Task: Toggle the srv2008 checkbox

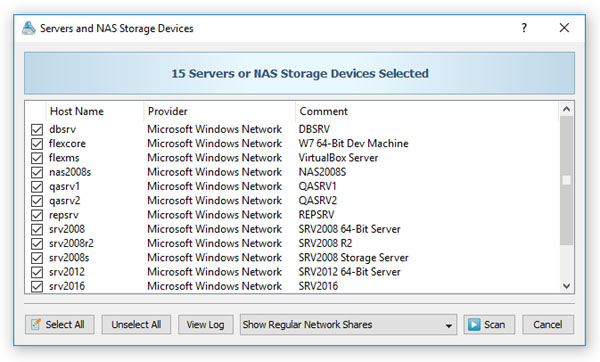Action: point(37,229)
